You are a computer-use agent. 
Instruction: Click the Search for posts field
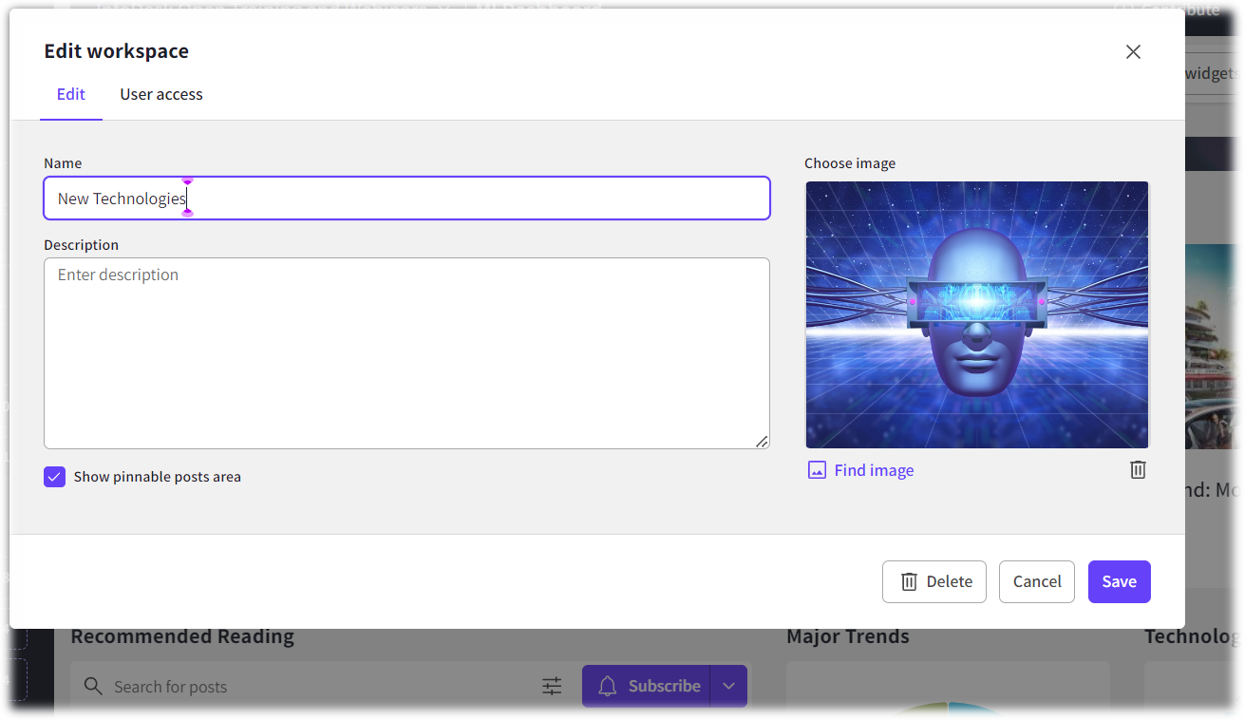point(320,686)
